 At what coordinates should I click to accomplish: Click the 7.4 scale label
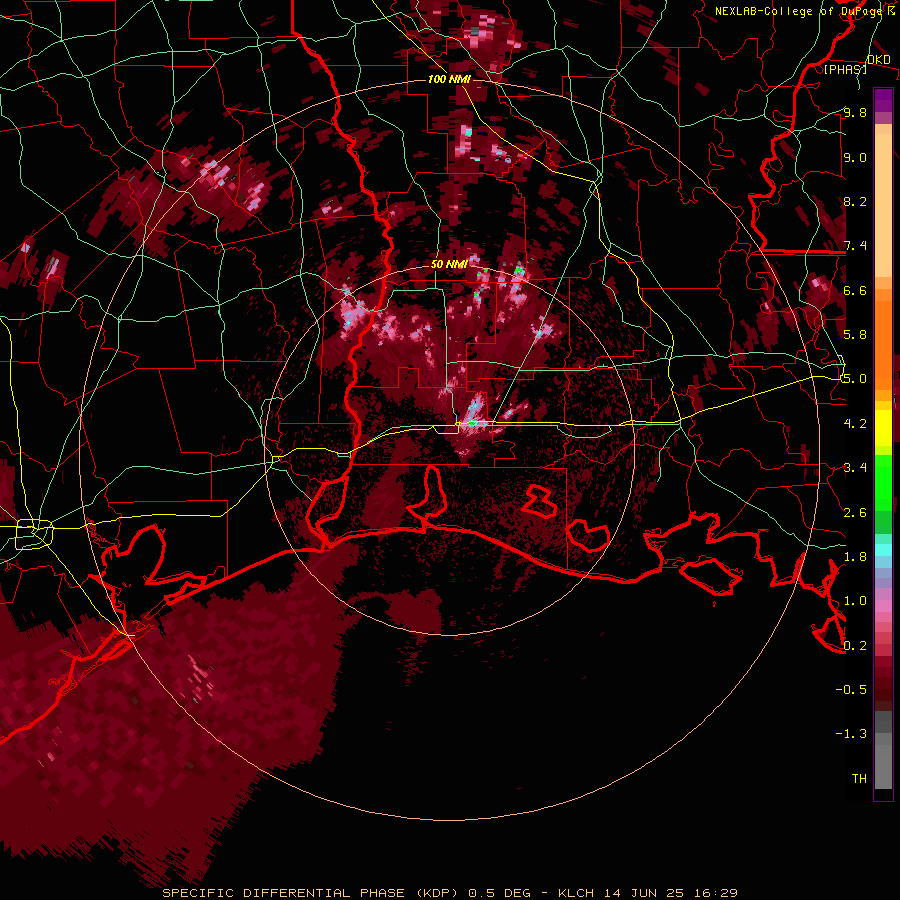tap(855, 246)
